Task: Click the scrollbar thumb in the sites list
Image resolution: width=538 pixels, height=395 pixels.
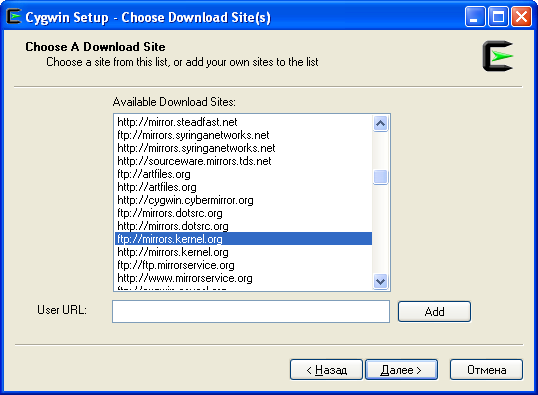Action: click(380, 177)
